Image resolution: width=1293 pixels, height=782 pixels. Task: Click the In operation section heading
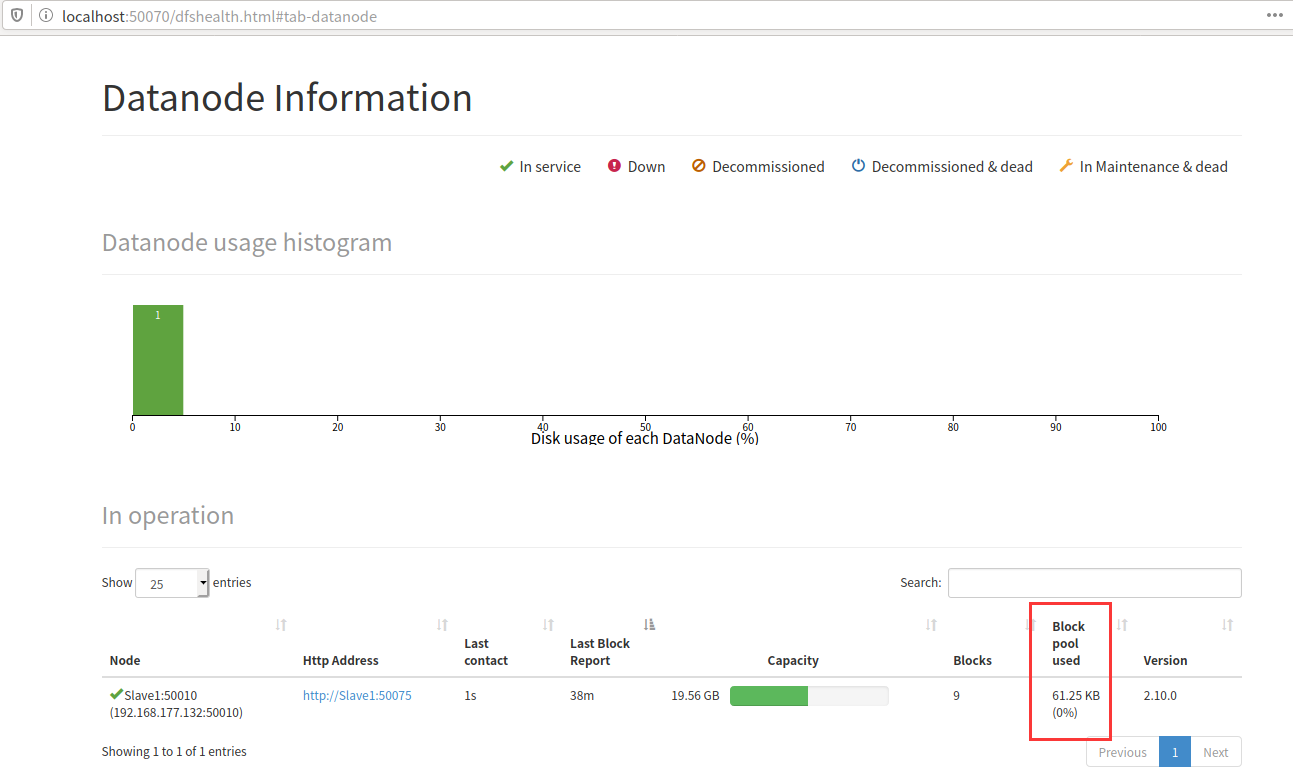pos(168,516)
